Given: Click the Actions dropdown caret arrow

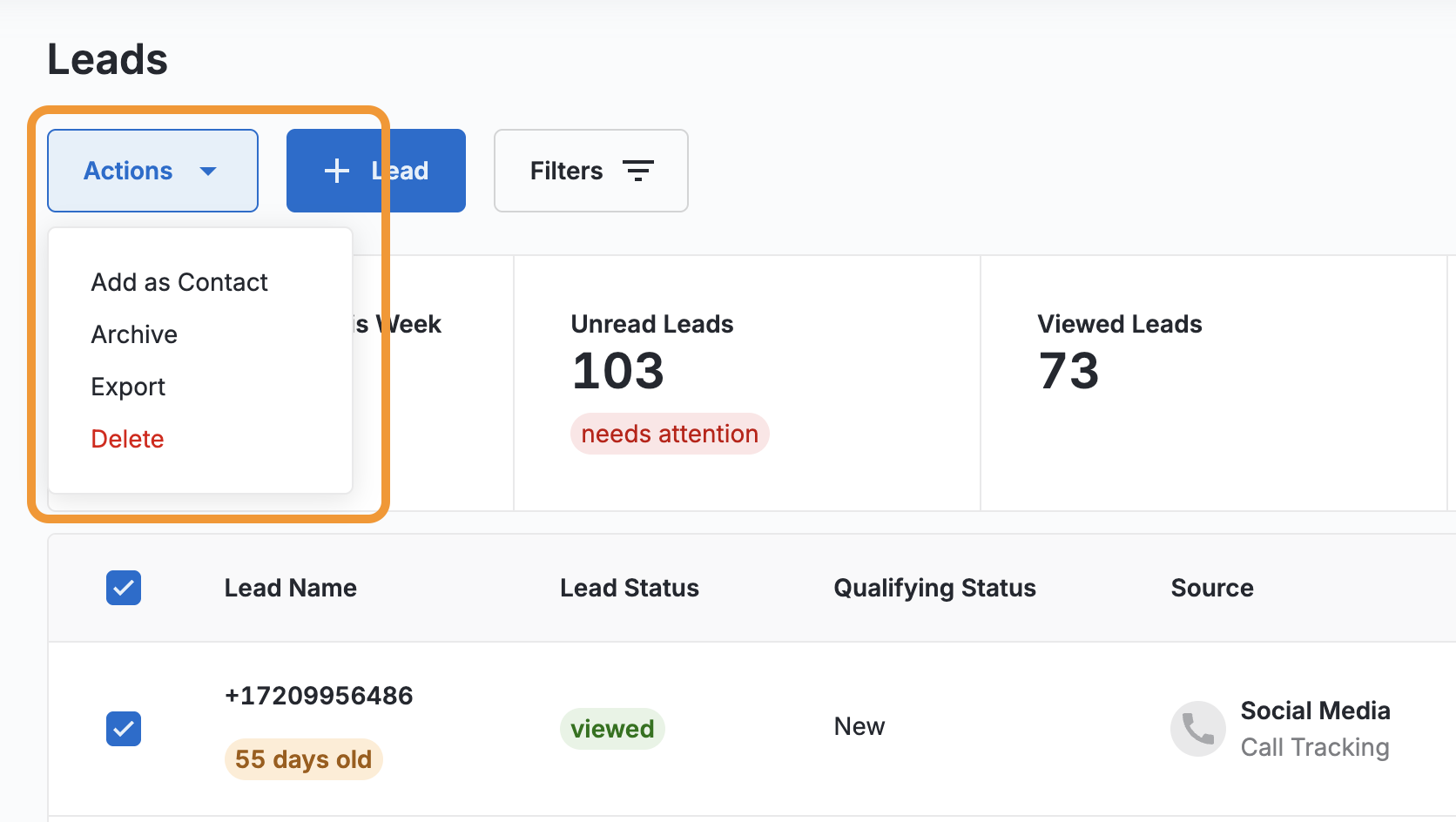Looking at the screenshot, I should [x=208, y=172].
